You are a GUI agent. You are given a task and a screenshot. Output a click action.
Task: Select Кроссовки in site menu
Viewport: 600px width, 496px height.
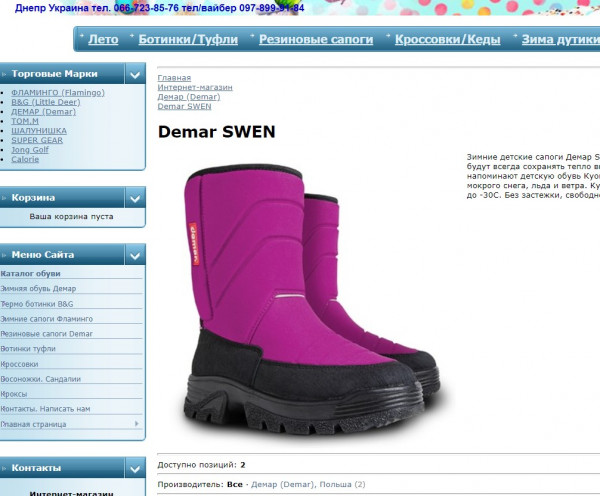[x=19, y=364]
